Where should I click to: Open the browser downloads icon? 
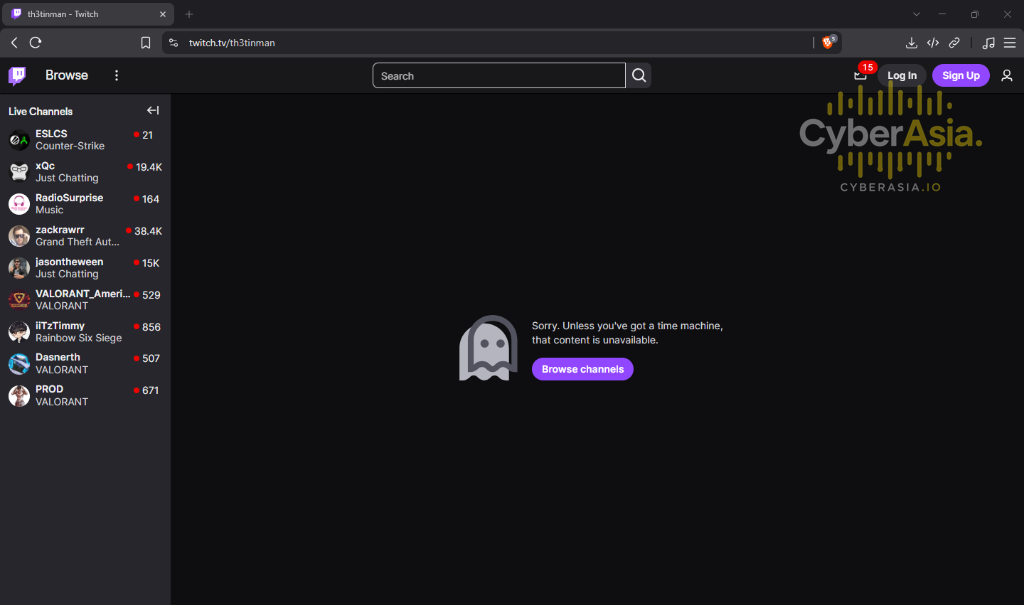[911, 42]
